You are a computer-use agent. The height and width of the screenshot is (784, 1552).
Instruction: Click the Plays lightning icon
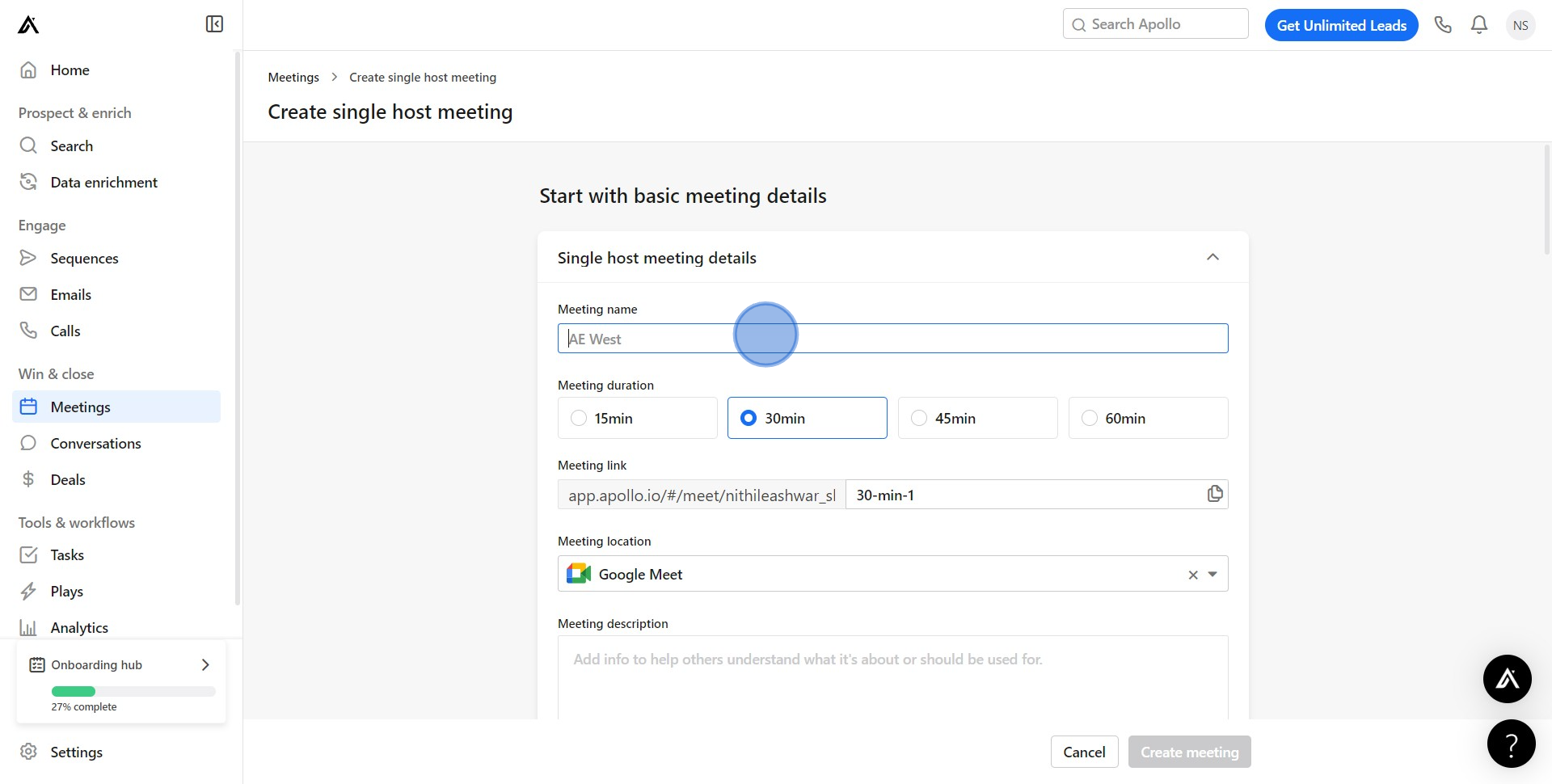pos(28,591)
